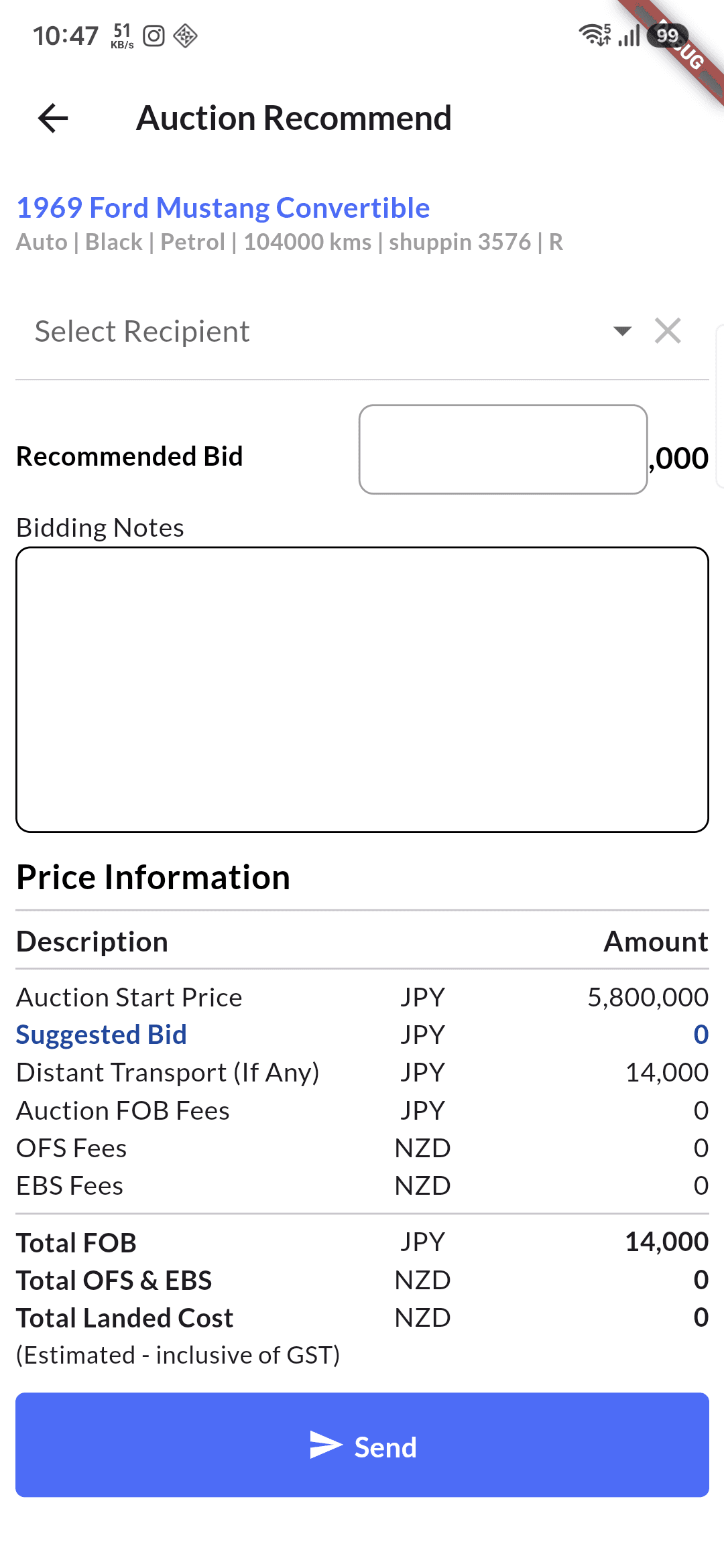Focus the Recommended Bid input box
The height and width of the screenshot is (1568, 724).
pos(503,450)
